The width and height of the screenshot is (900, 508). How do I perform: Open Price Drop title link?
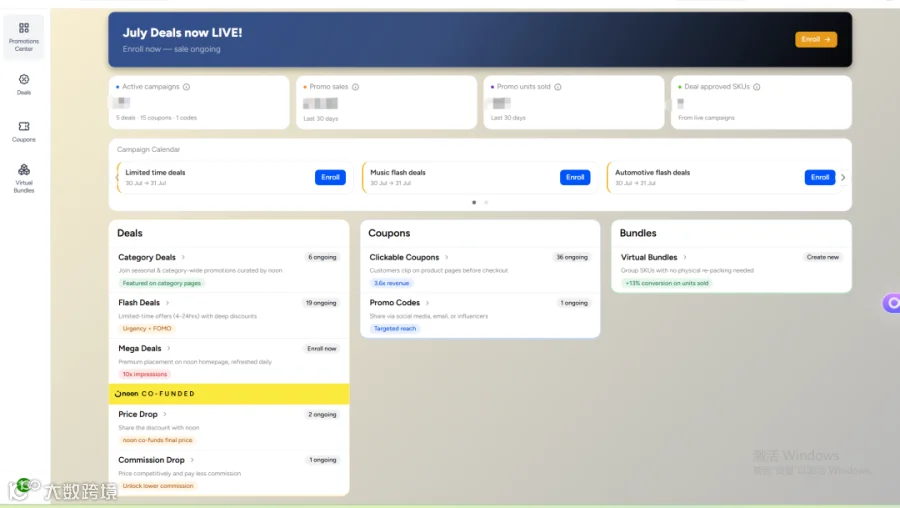pyautogui.click(x=138, y=414)
